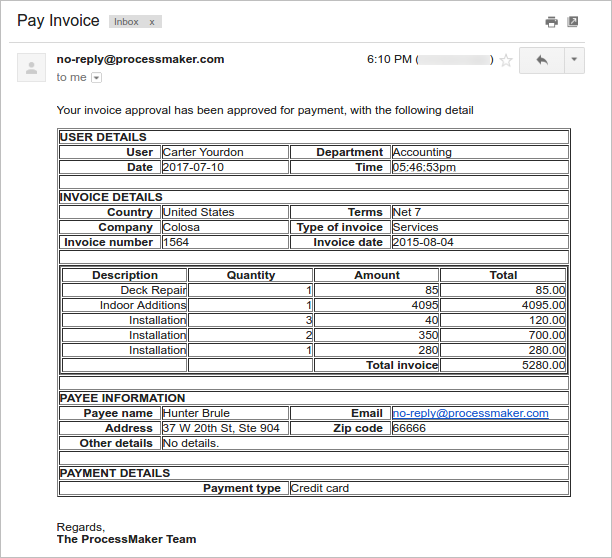612x558 pixels.
Task: Remove the Inbox label with x
Action: (152, 22)
